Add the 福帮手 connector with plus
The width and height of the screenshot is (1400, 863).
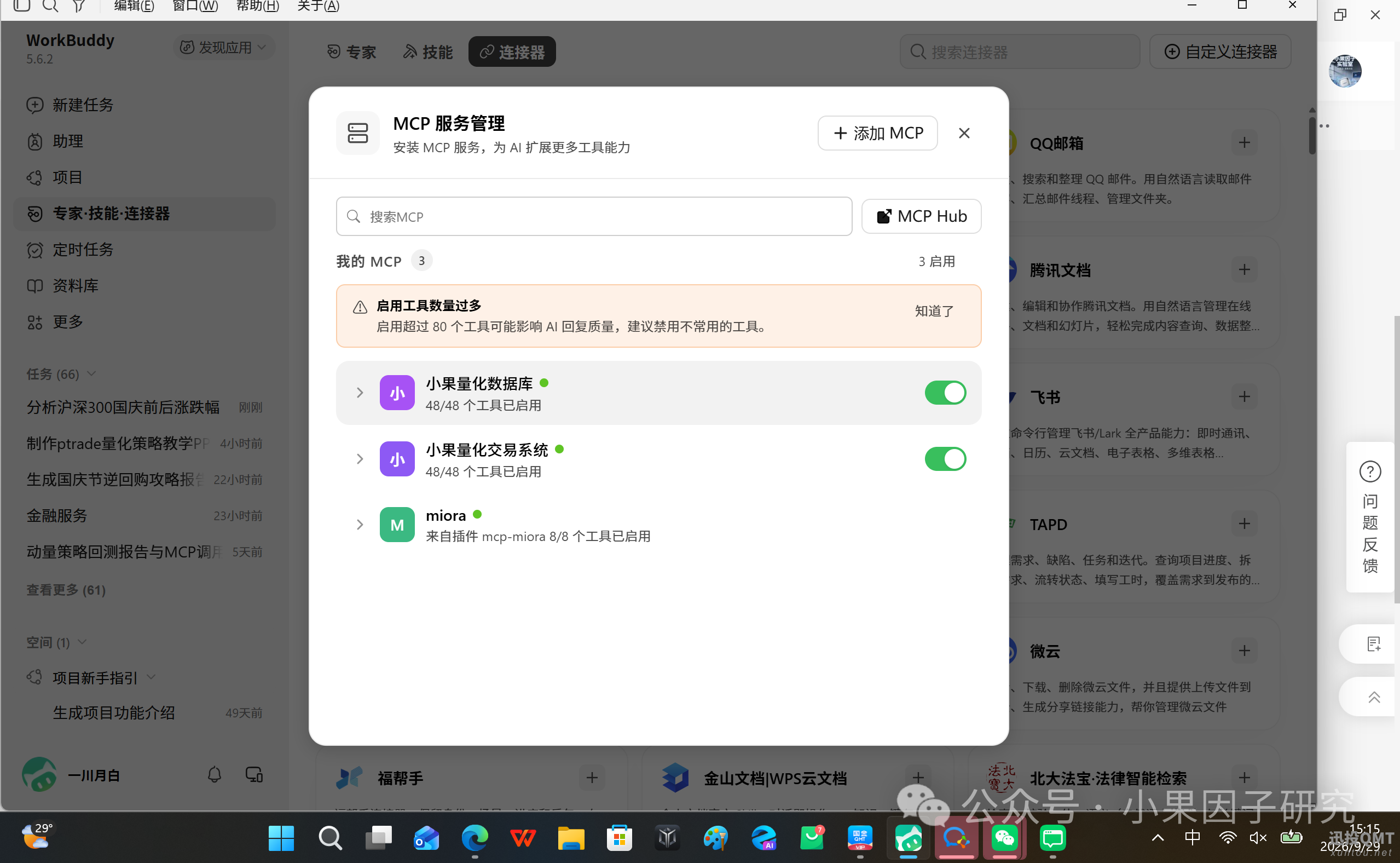pos(592,778)
